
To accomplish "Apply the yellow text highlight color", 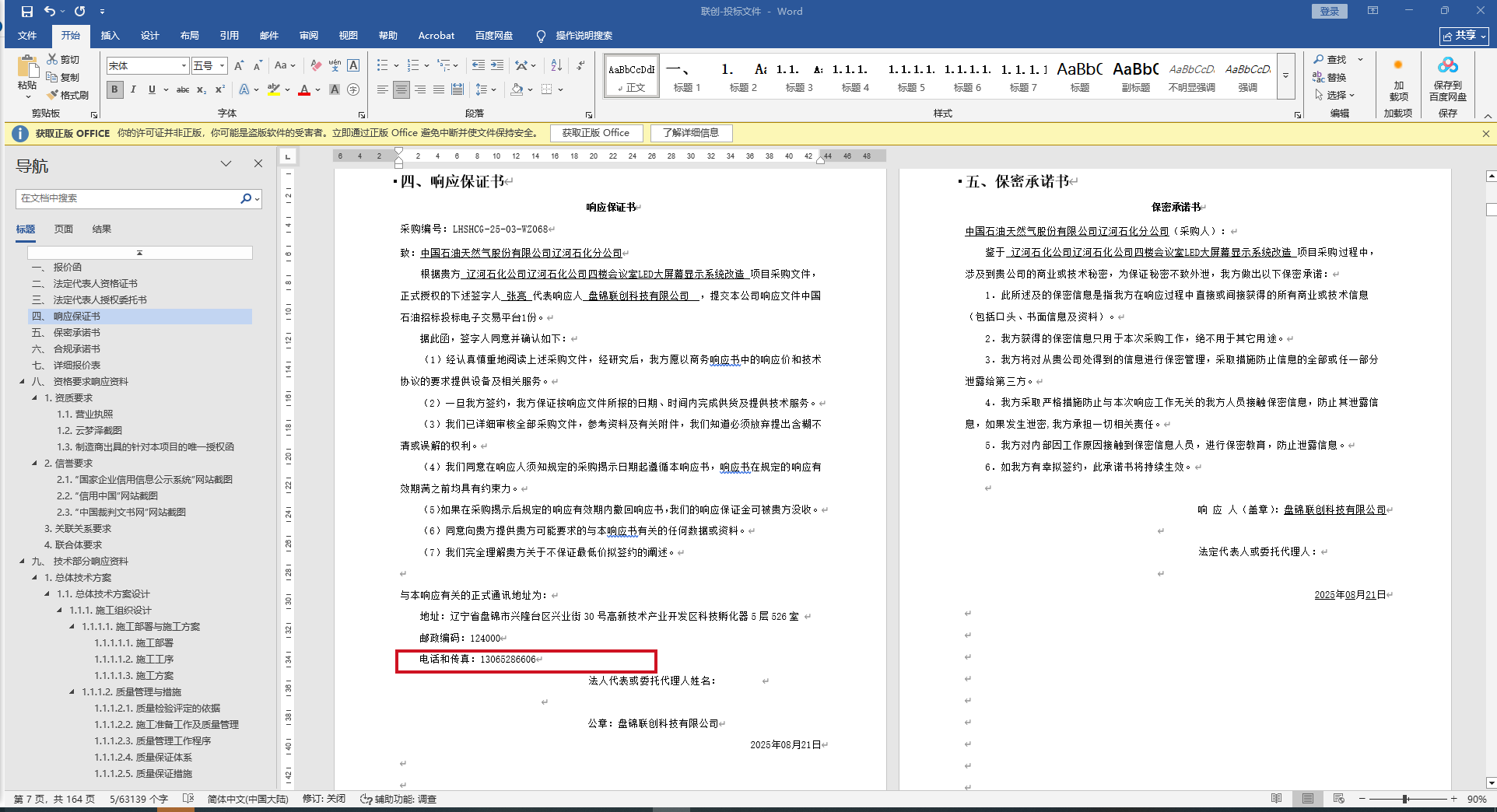I will [x=273, y=90].
